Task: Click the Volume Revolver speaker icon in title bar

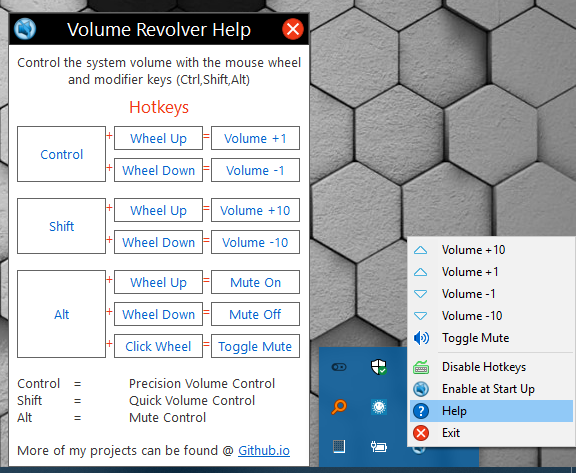Action: click(x=25, y=29)
